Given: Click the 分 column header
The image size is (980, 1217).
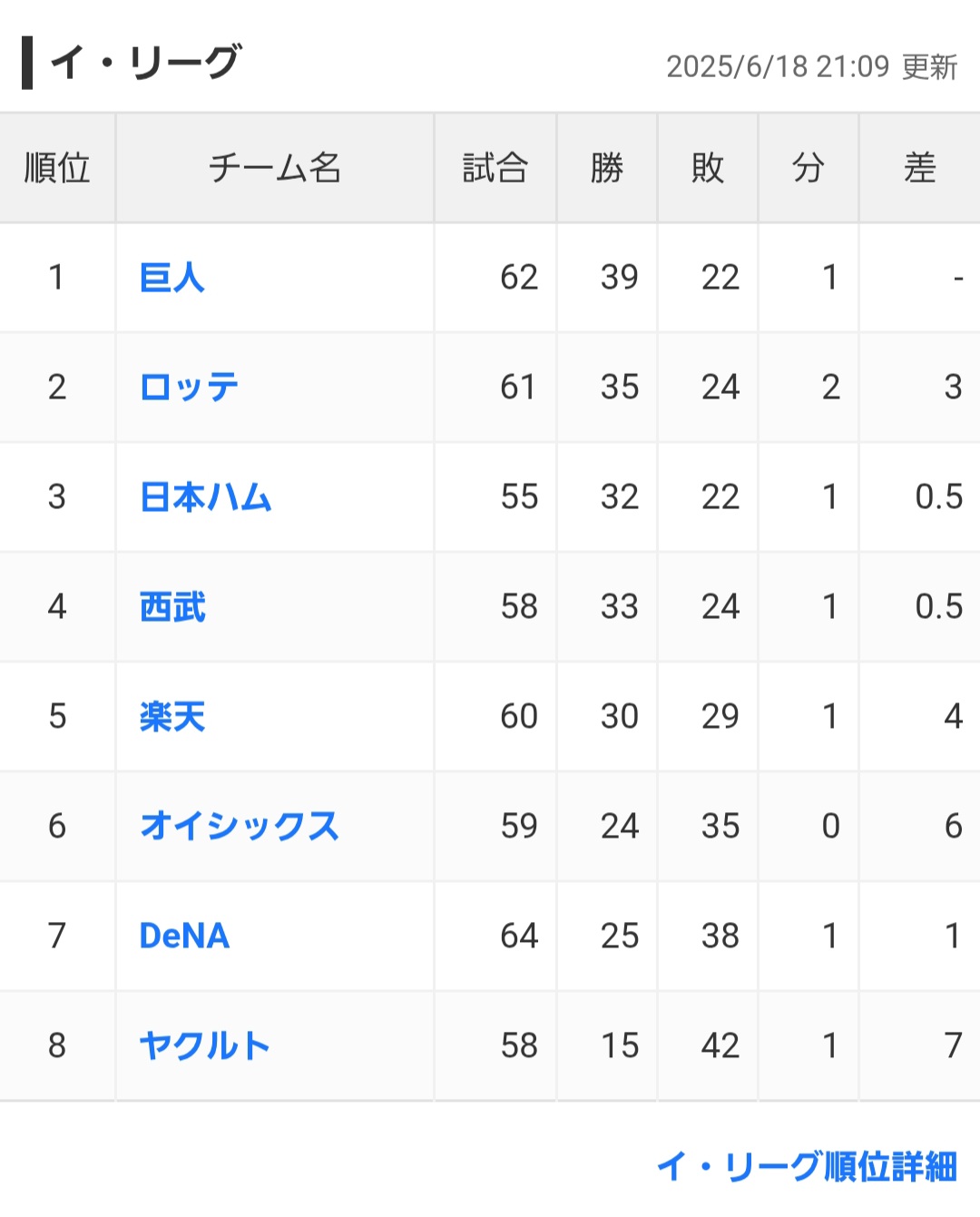Looking at the screenshot, I should [x=808, y=168].
